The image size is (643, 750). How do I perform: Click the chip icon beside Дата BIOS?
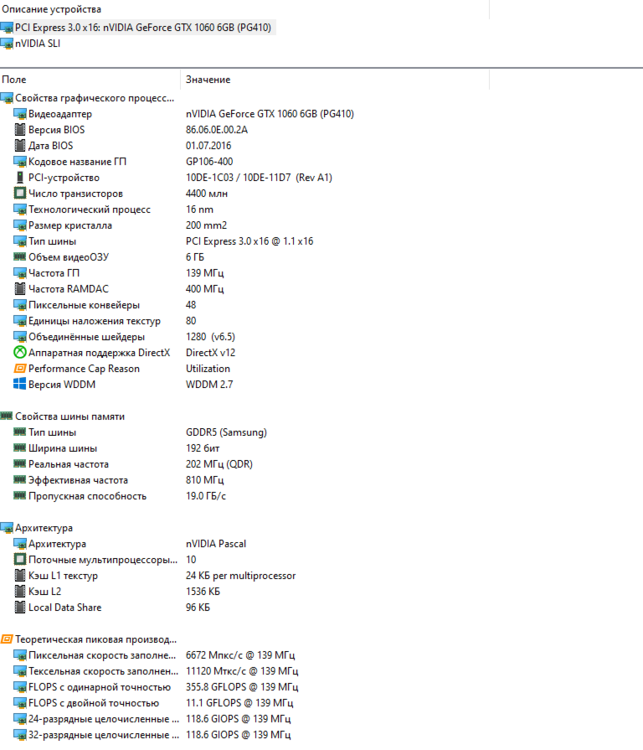point(20,145)
